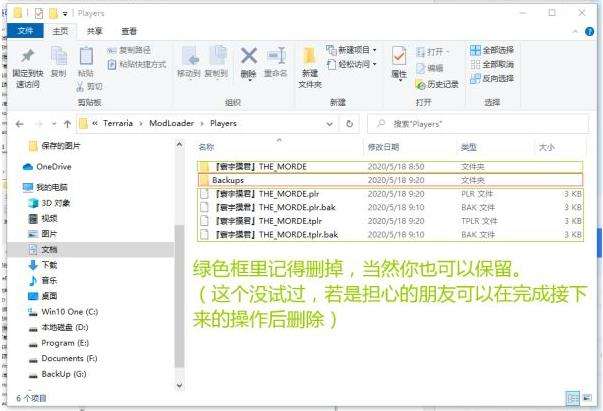Select the Home (主页) ribbon tab
The height and width of the screenshot is (411, 603).
point(60,31)
